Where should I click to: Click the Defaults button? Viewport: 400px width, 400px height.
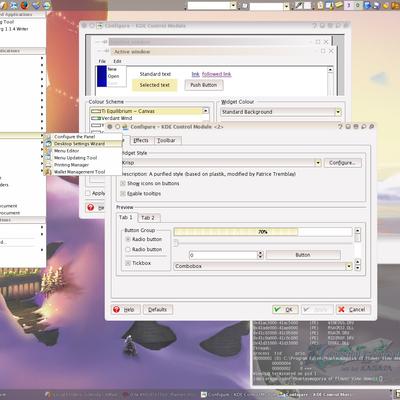(x=158, y=310)
